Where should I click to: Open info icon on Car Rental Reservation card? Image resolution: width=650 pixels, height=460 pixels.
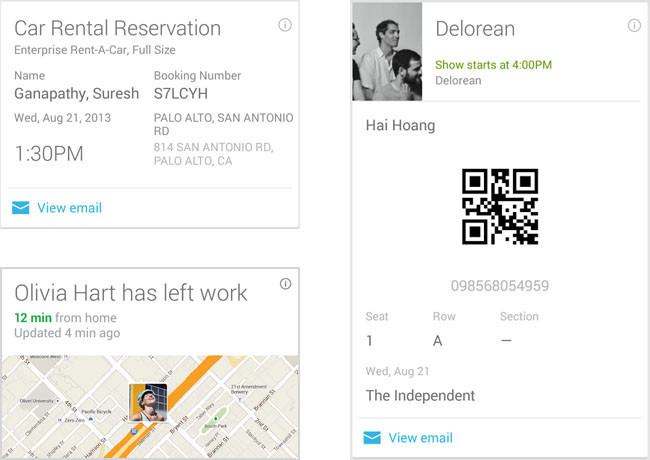tap(285, 25)
